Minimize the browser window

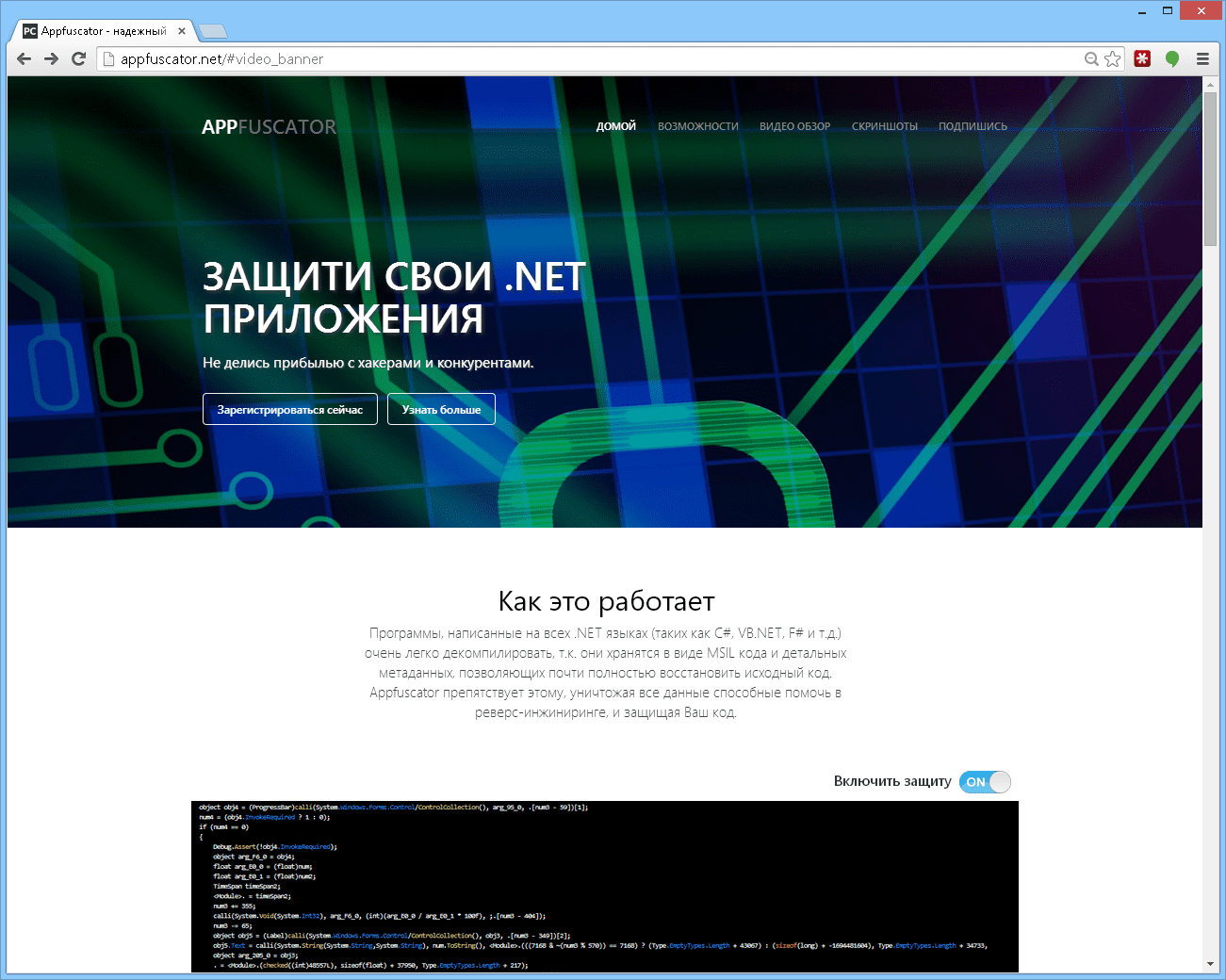click(x=1142, y=11)
